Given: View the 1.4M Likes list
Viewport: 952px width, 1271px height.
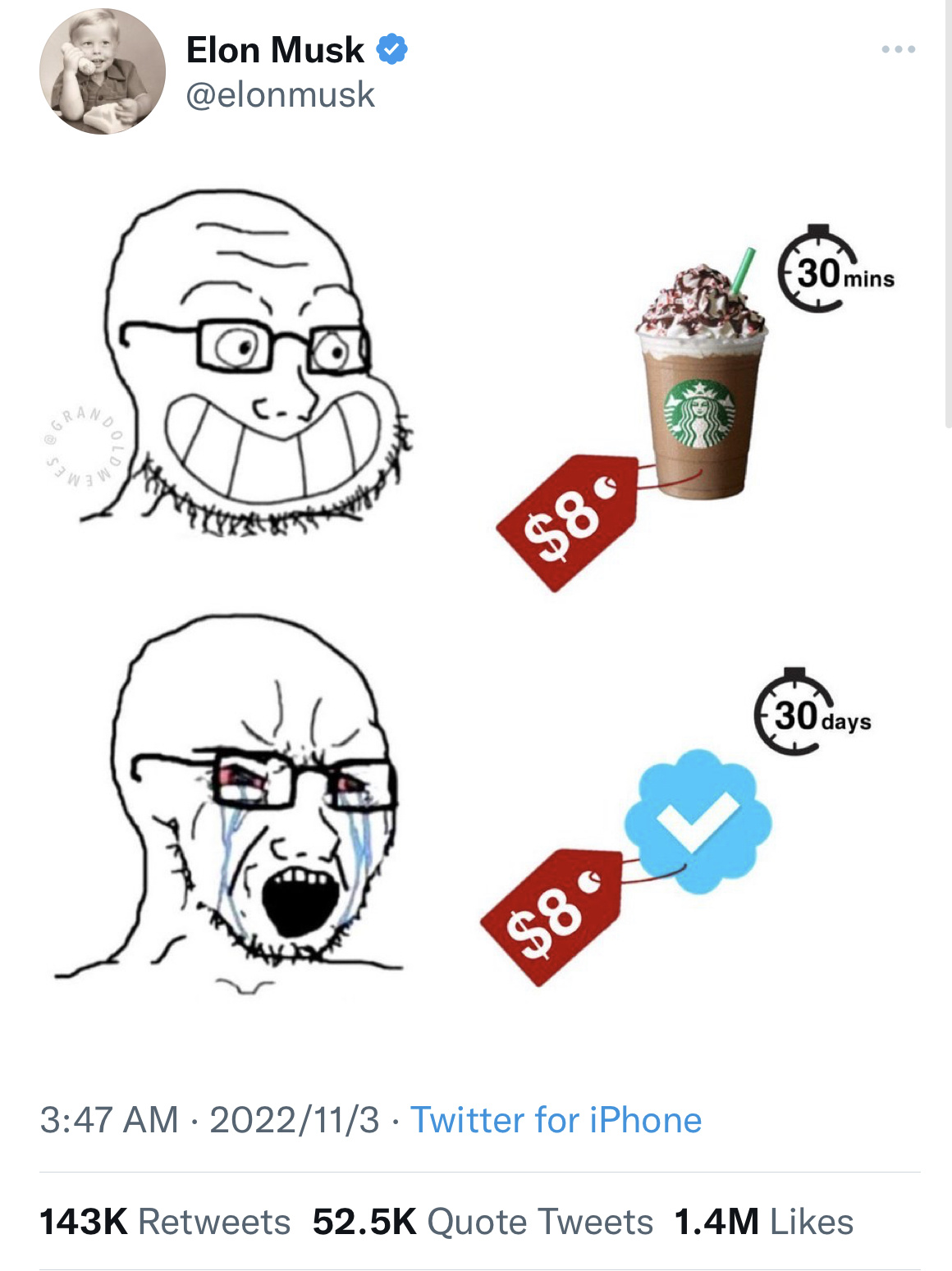Looking at the screenshot, I should pyautogui.click(x=764, y=1222).
